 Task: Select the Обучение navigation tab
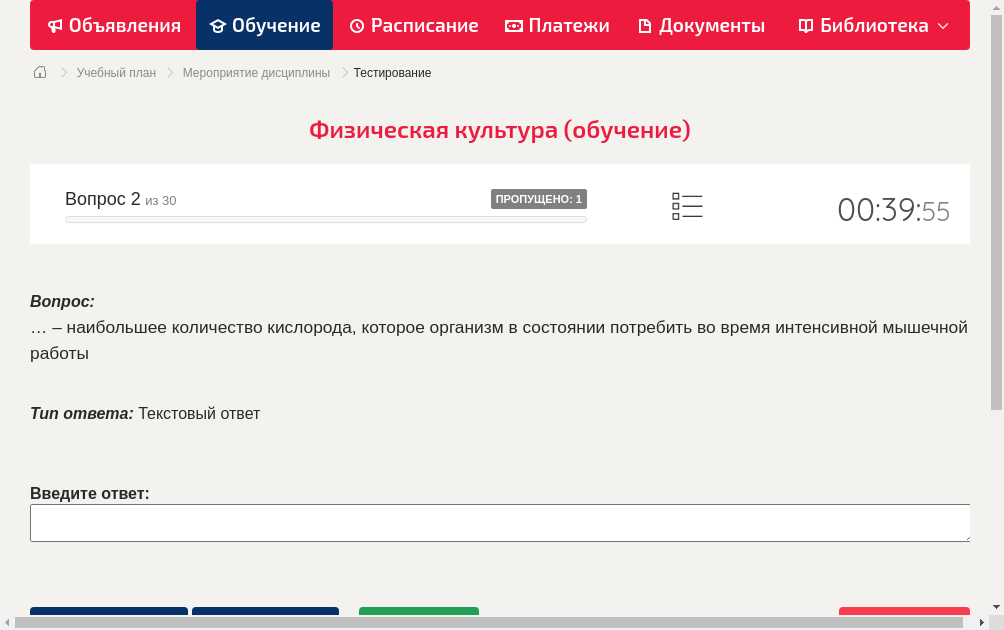(264, 25)
